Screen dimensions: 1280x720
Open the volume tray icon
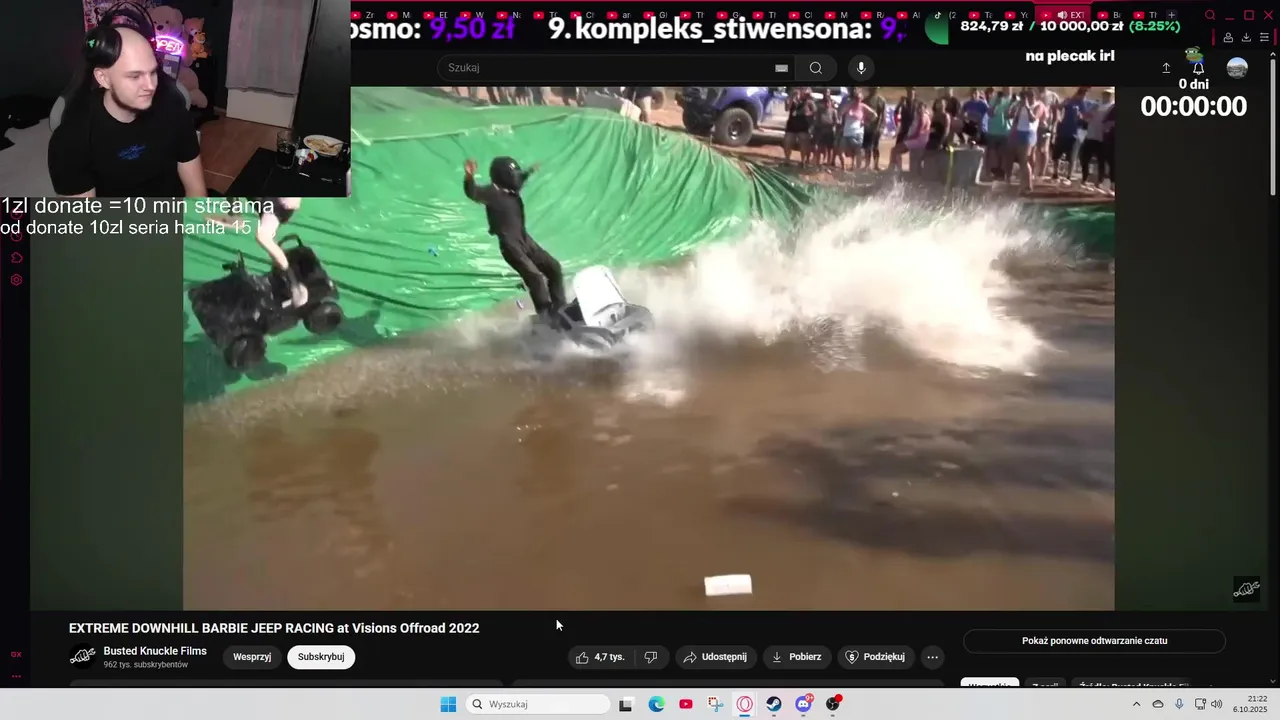[1216, 704]
